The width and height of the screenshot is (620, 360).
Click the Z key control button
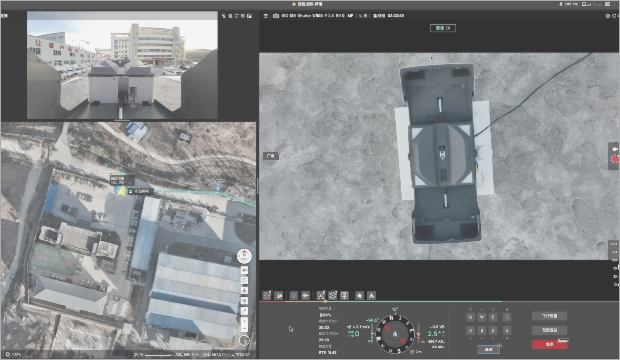pos(507,330)
